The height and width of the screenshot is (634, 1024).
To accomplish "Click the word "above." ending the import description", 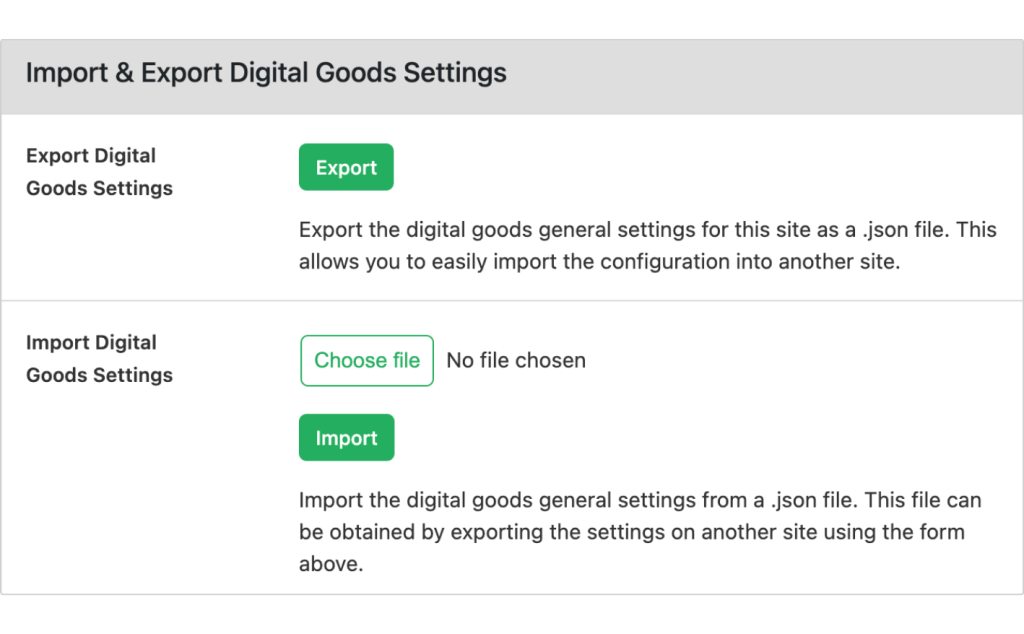I will [x=331, y=563].
